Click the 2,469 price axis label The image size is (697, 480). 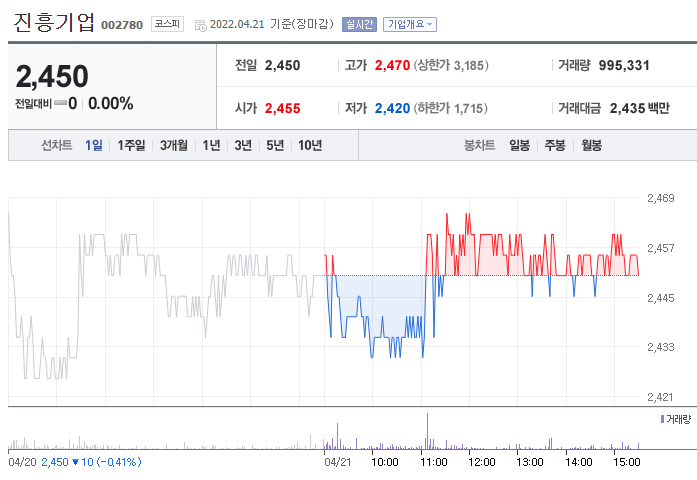[661, 198]
